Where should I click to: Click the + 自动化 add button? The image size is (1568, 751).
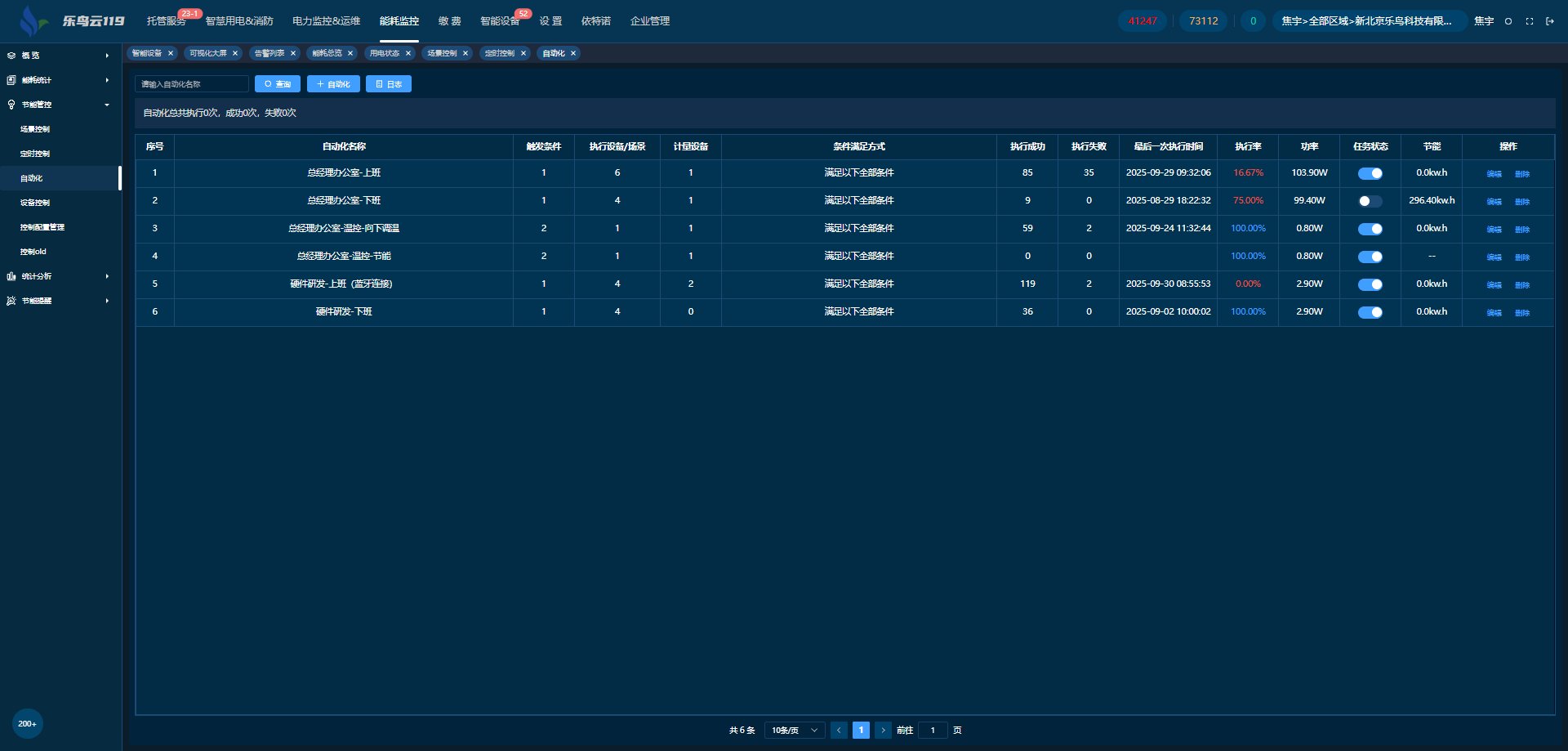[333, 84]
